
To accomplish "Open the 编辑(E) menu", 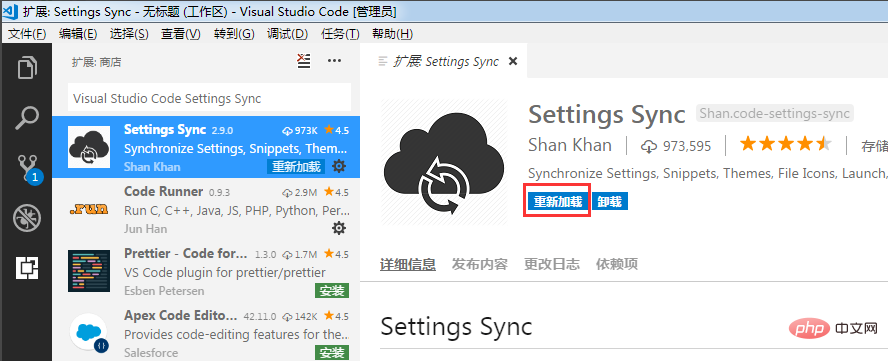I will coord(78,34).
